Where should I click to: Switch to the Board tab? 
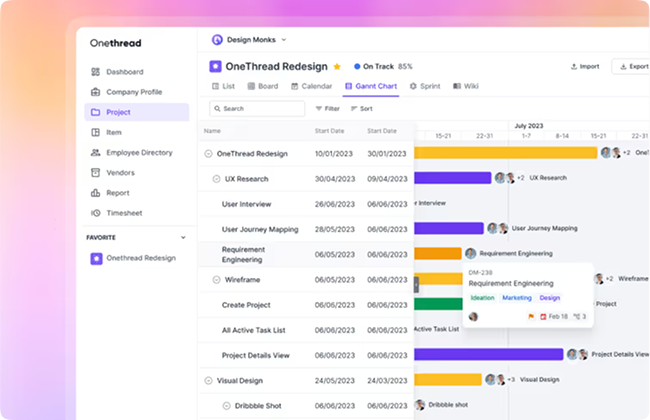[262, 87]
